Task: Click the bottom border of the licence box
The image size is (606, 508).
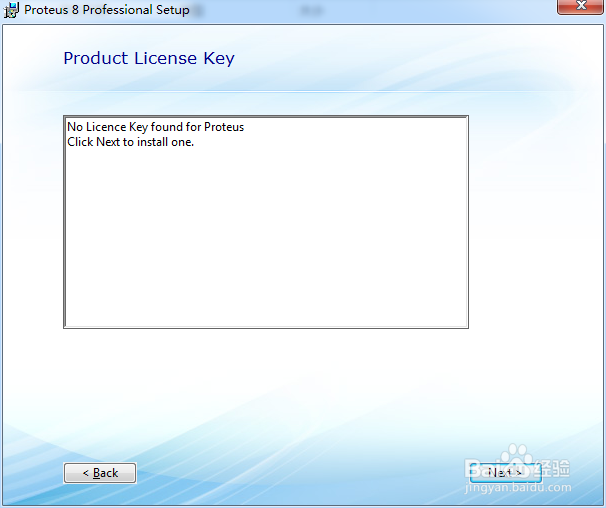Action: pyautogui.click(x=266, y=327)
